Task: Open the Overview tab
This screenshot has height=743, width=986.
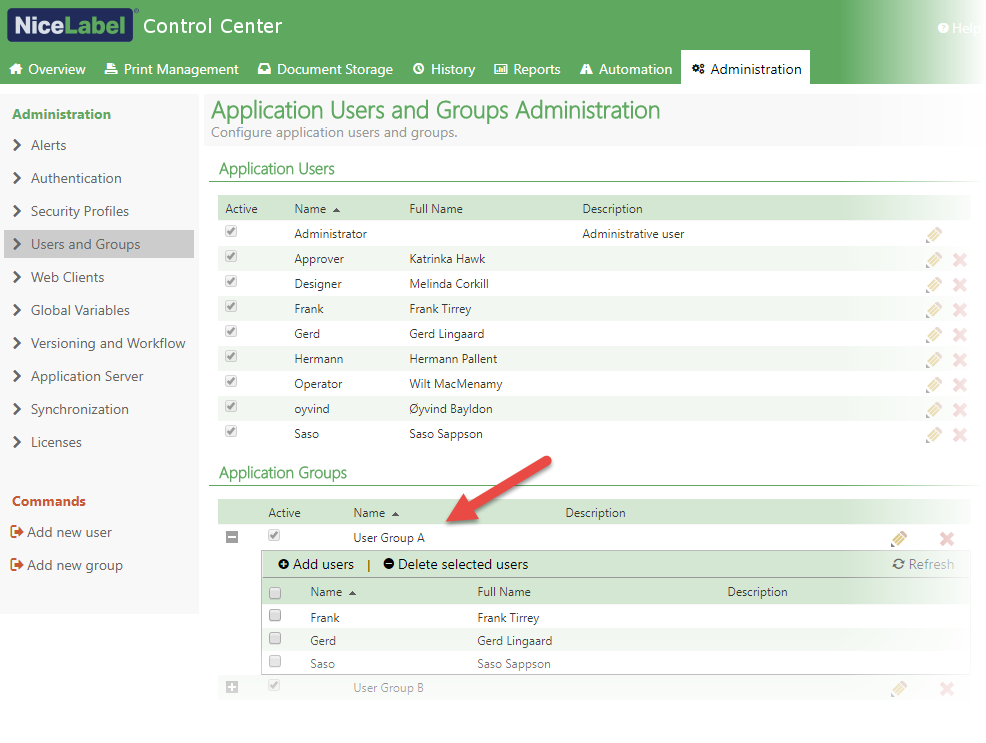Action: [48, 69]
